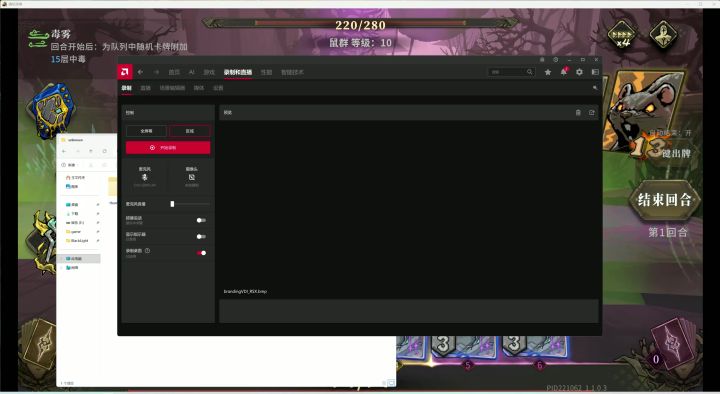This screenshot has width=720, height=394.
Task: Open the yellow folder in File Explorer content
Action: pos(112,187)
